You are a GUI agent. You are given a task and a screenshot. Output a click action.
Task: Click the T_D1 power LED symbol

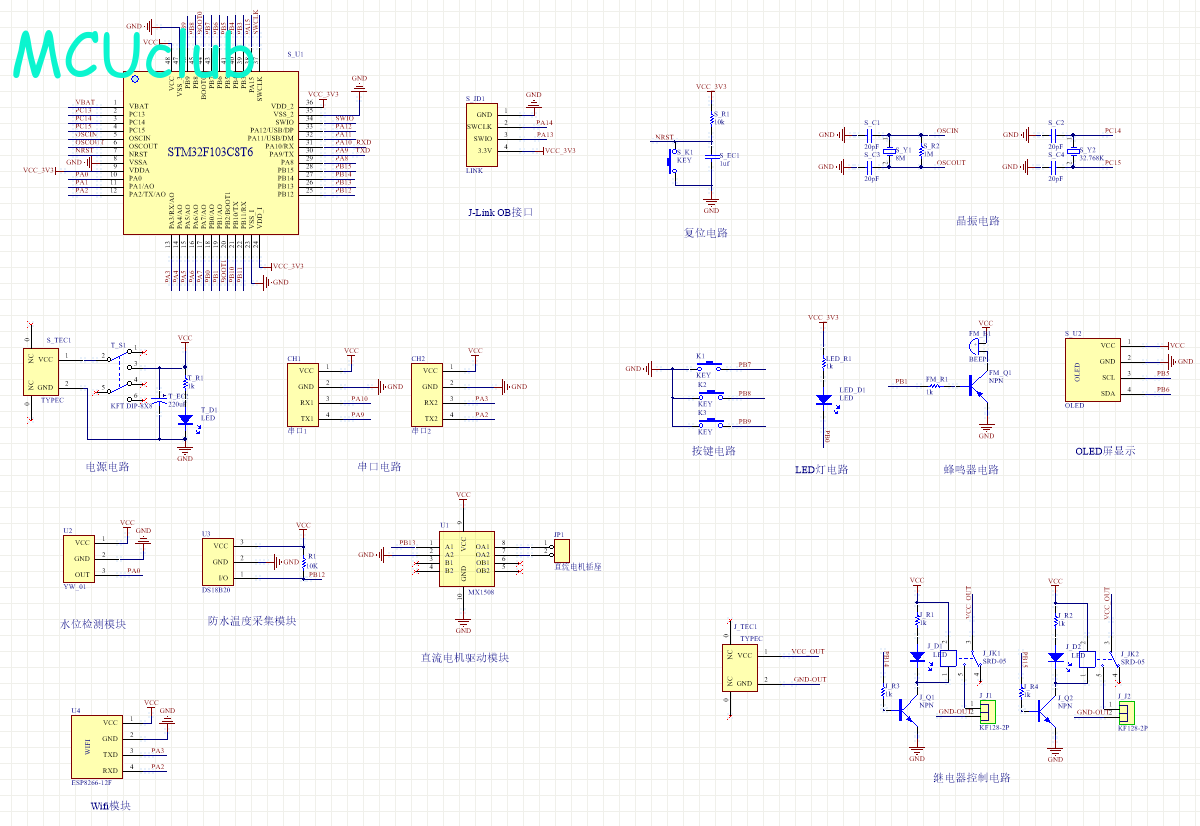[185, 421]
